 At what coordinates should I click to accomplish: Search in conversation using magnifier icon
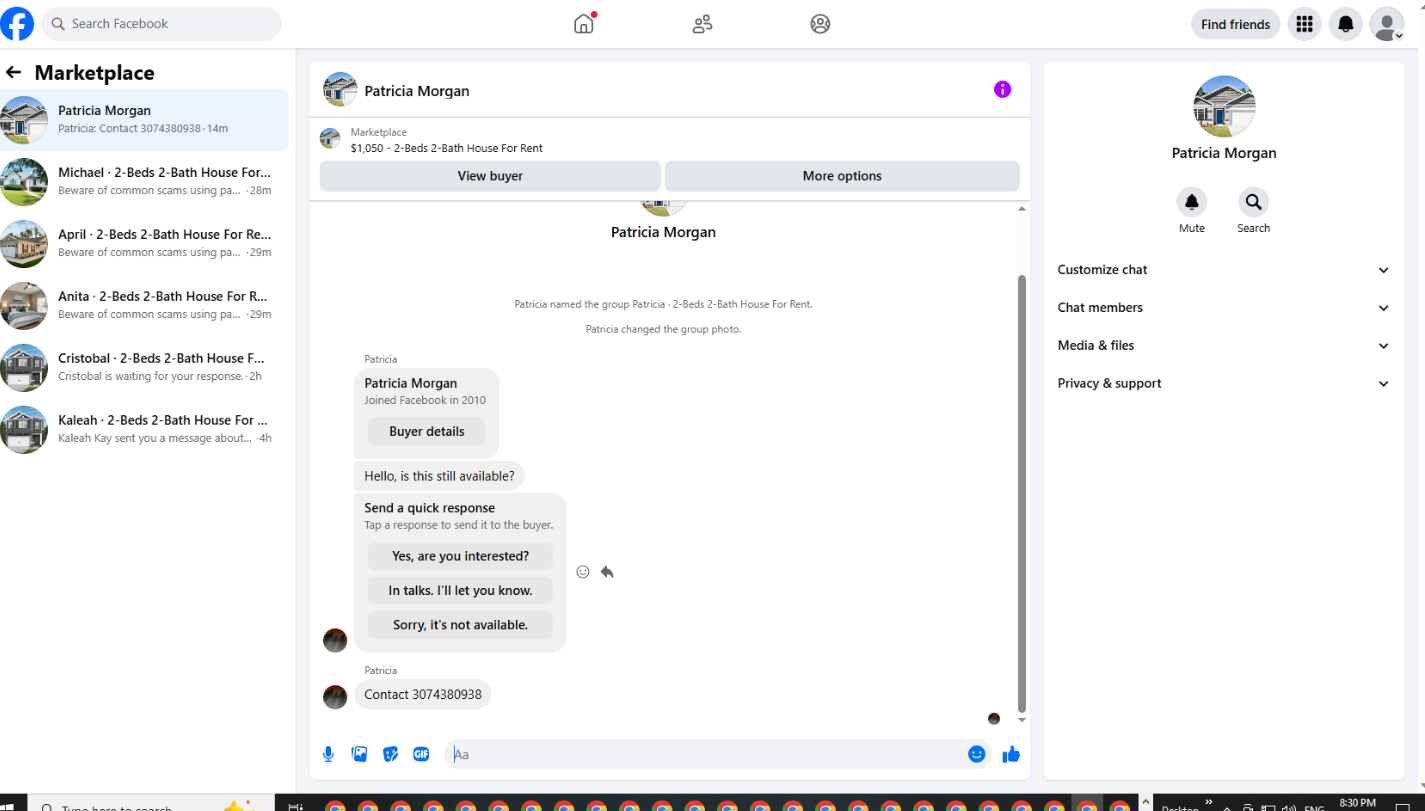(1253, 202)
